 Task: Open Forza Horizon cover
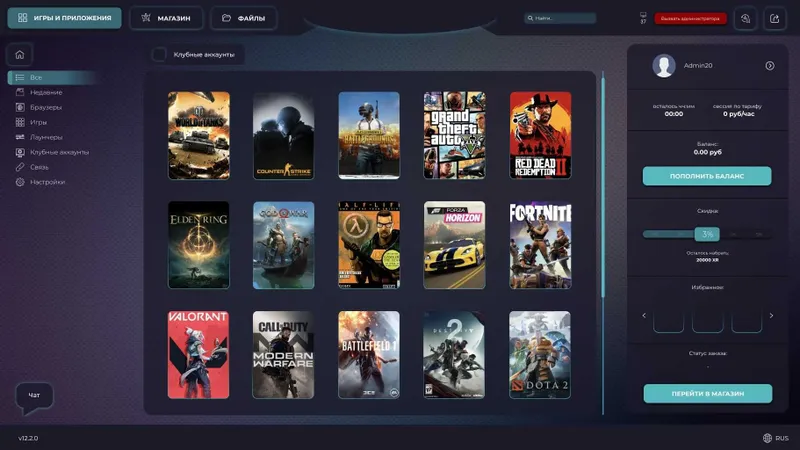click(455, 245)
